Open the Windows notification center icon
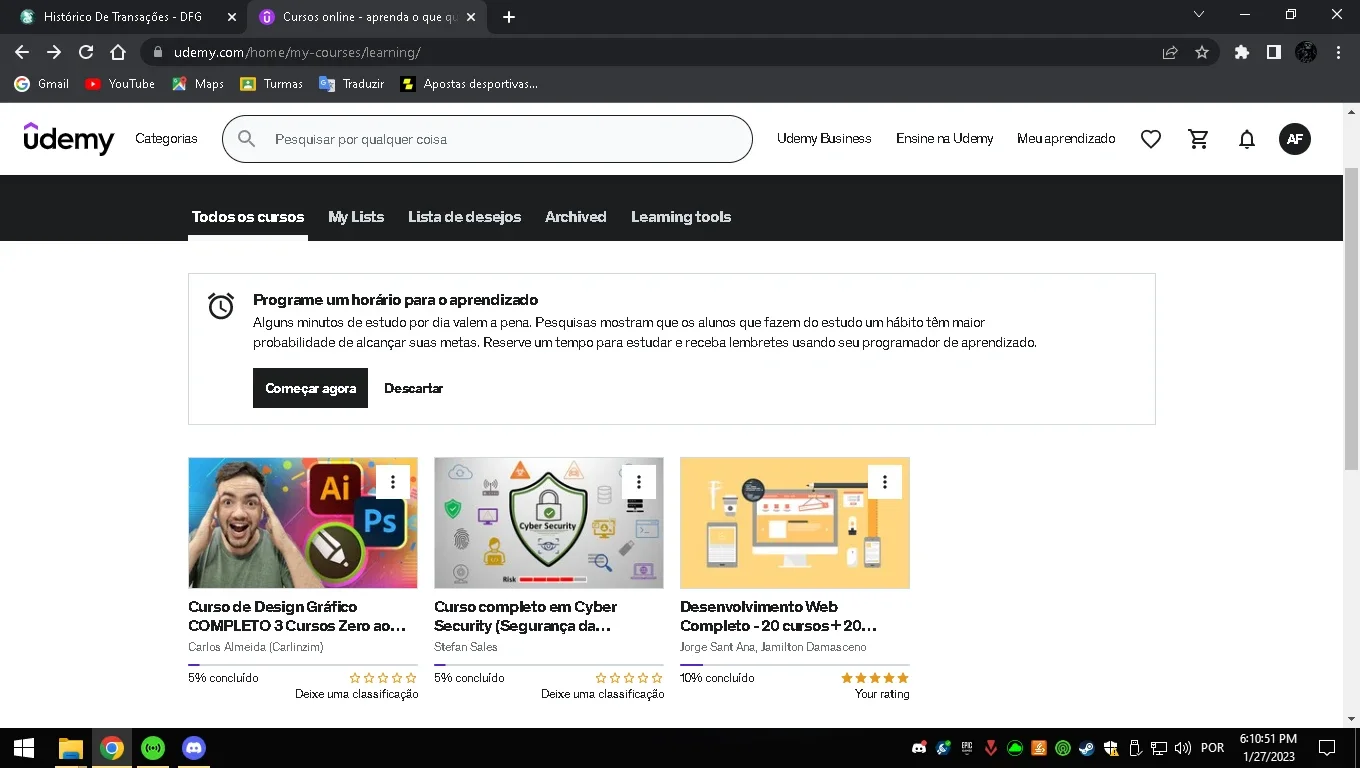1360x768 pixels. pyautogui.click(x=1327, y=748)
